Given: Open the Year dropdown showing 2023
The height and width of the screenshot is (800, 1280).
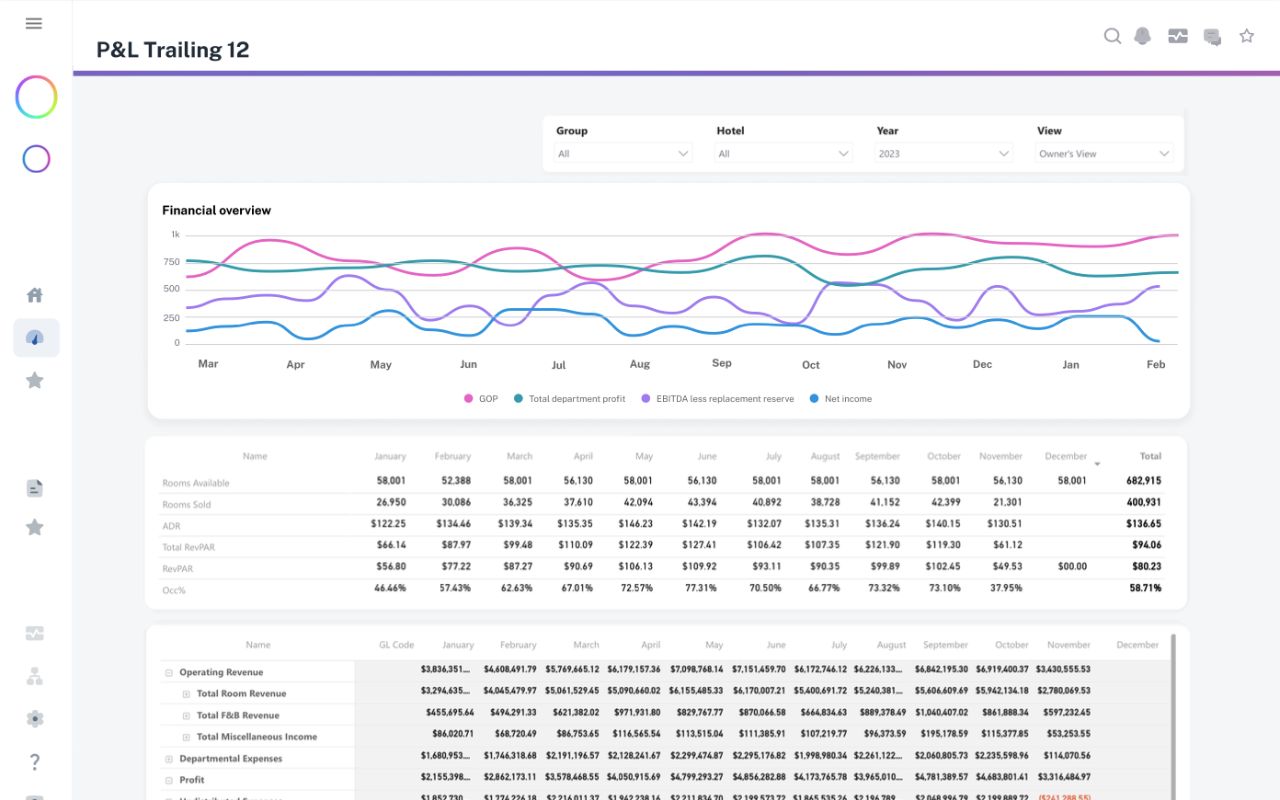Looking at the screenshot, I should click(x=943, y=154).
